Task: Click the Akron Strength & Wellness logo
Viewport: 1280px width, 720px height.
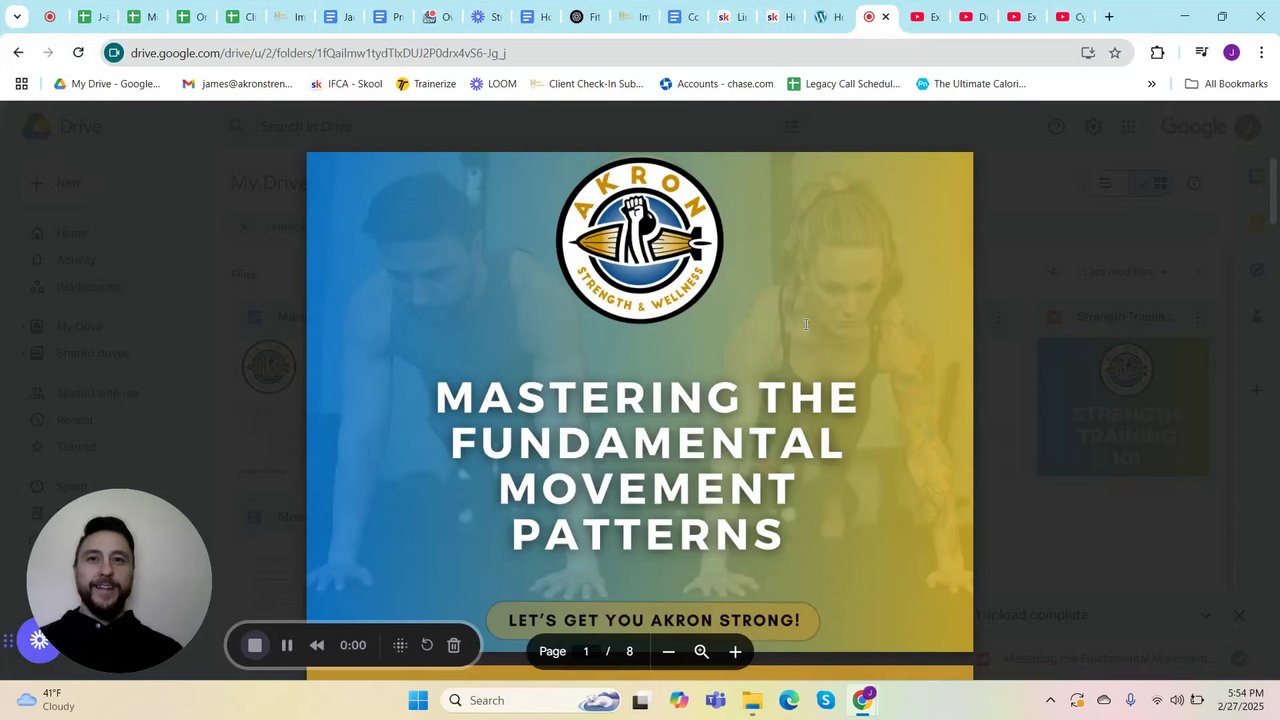Action: [640, 240]
